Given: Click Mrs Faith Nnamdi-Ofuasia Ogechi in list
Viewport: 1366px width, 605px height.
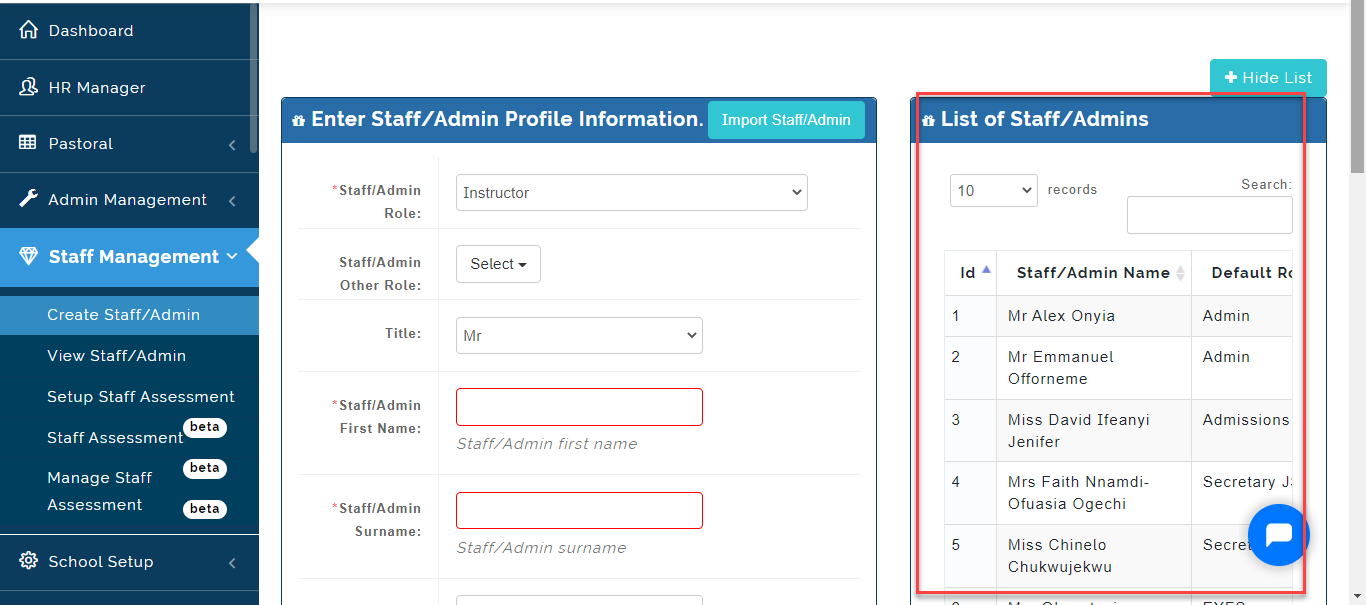Looking at the screenshot, I should click(x=1079, y=493).
